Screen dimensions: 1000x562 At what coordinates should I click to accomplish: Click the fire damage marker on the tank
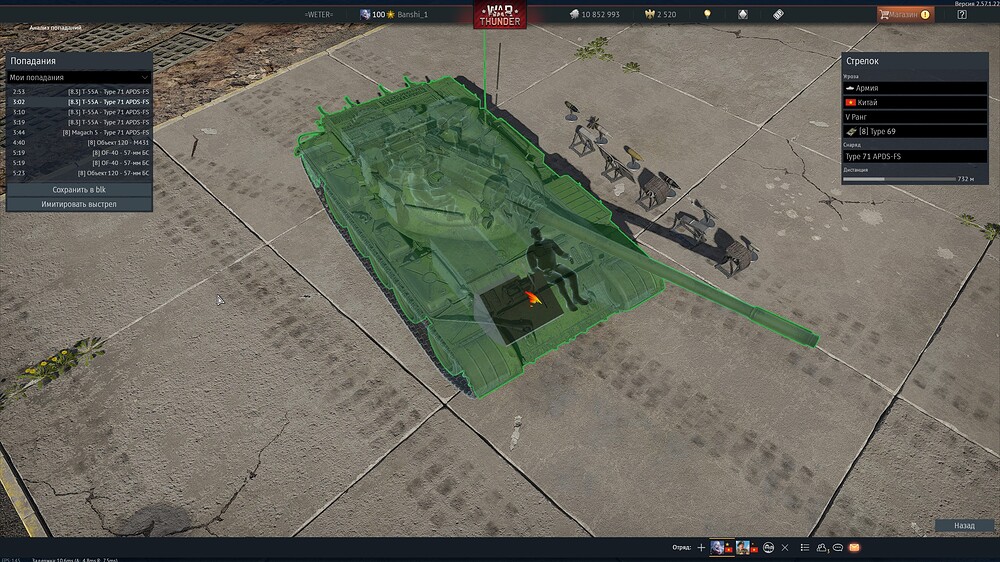coord(533,298)
